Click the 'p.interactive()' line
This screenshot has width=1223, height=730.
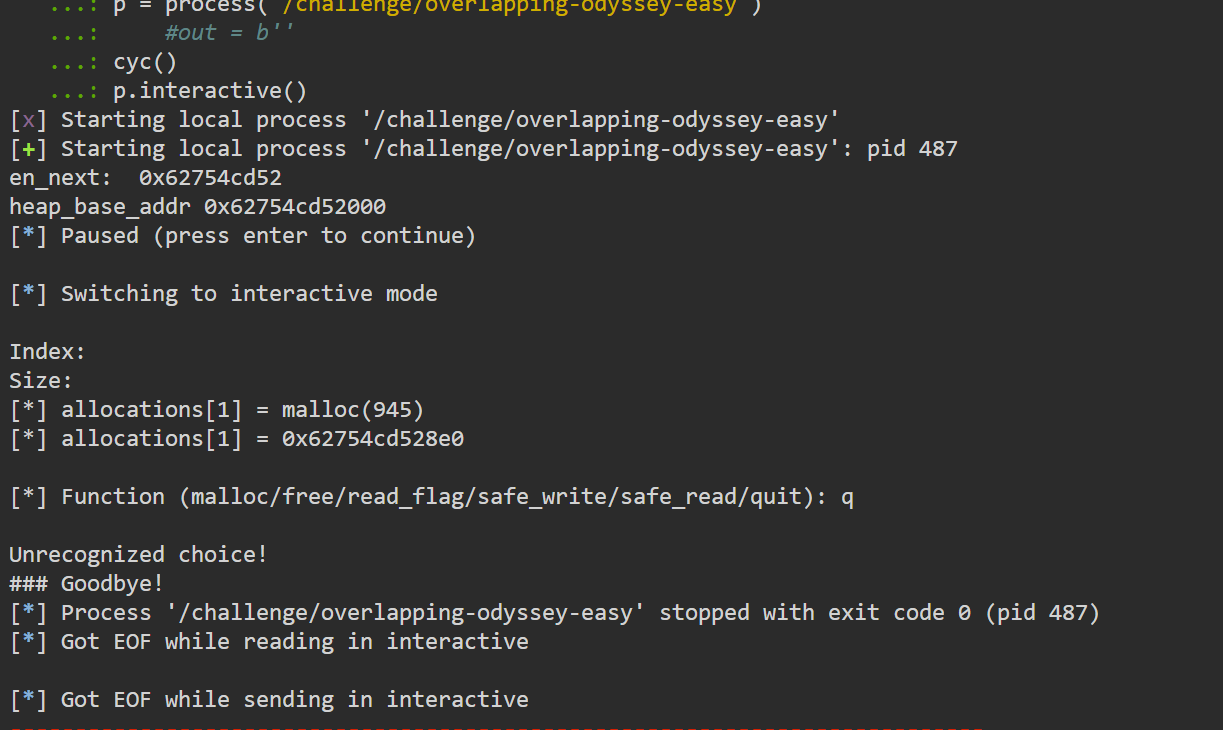pyautogui.click(x=210, y=91)
